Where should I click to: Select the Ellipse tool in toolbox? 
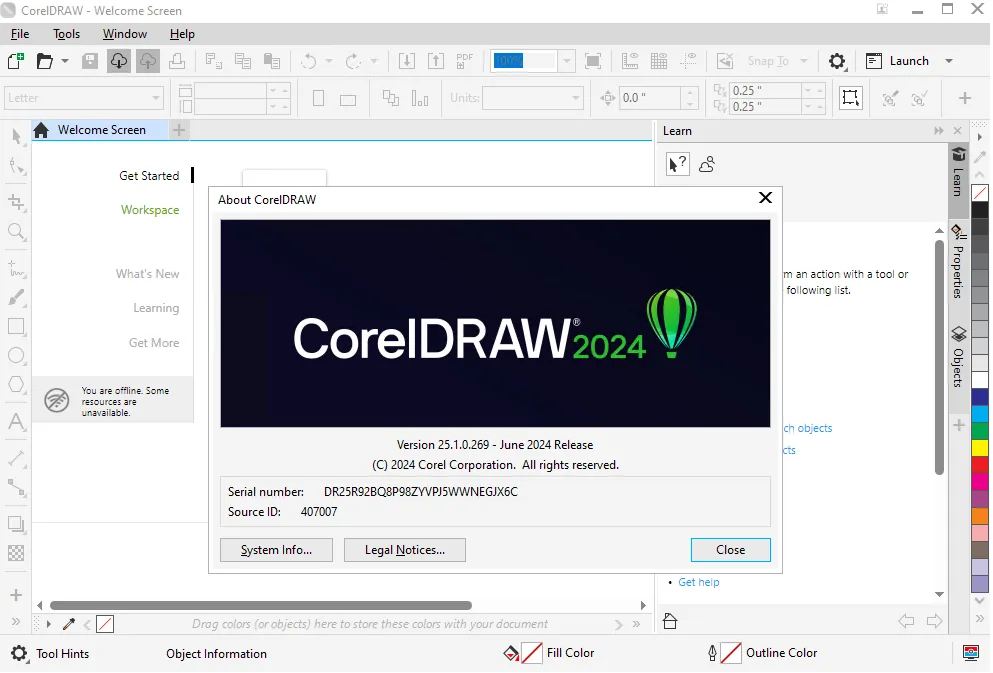[x=16, y=355]
